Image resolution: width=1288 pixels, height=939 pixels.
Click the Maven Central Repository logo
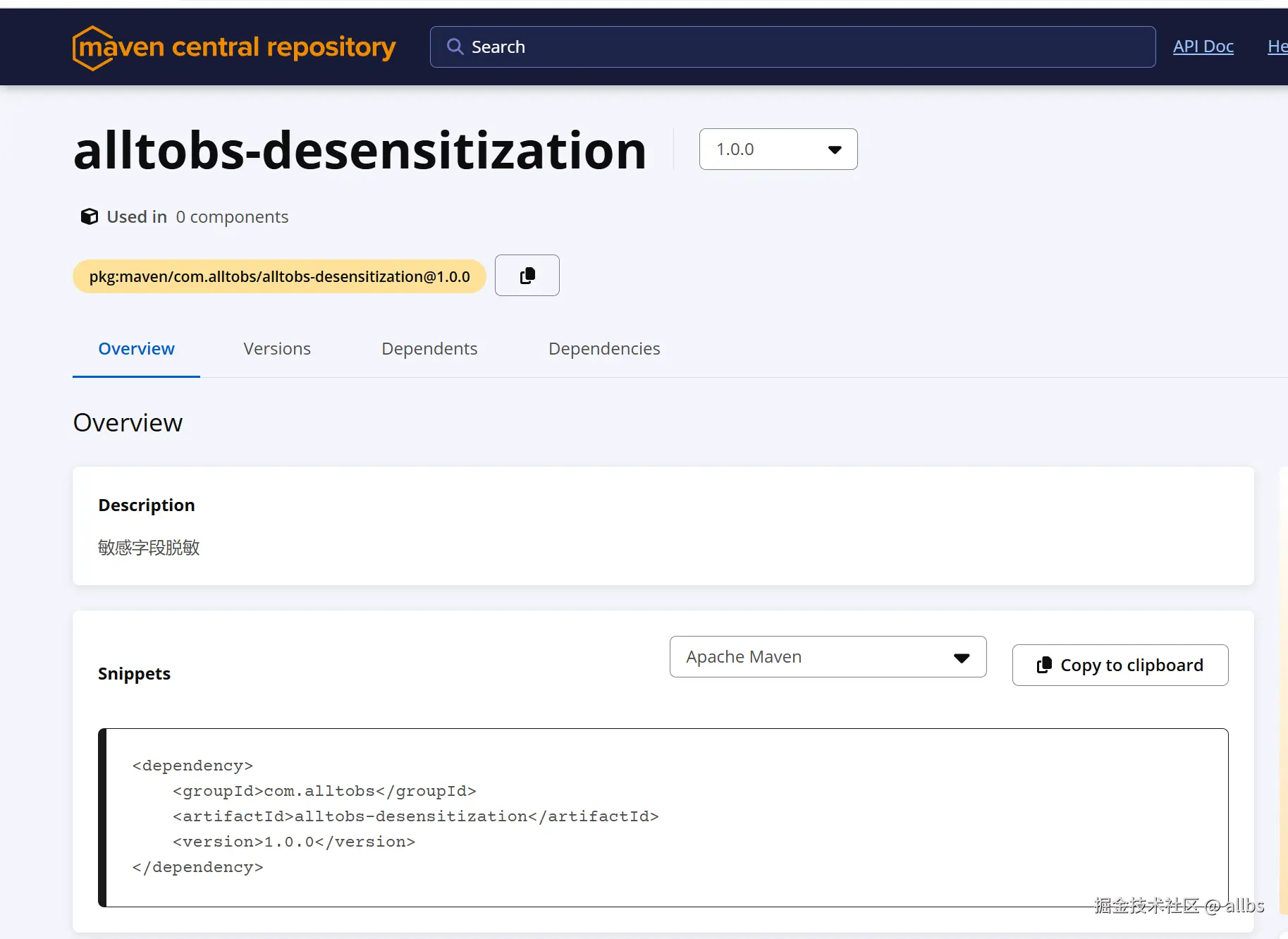(233, 47)
